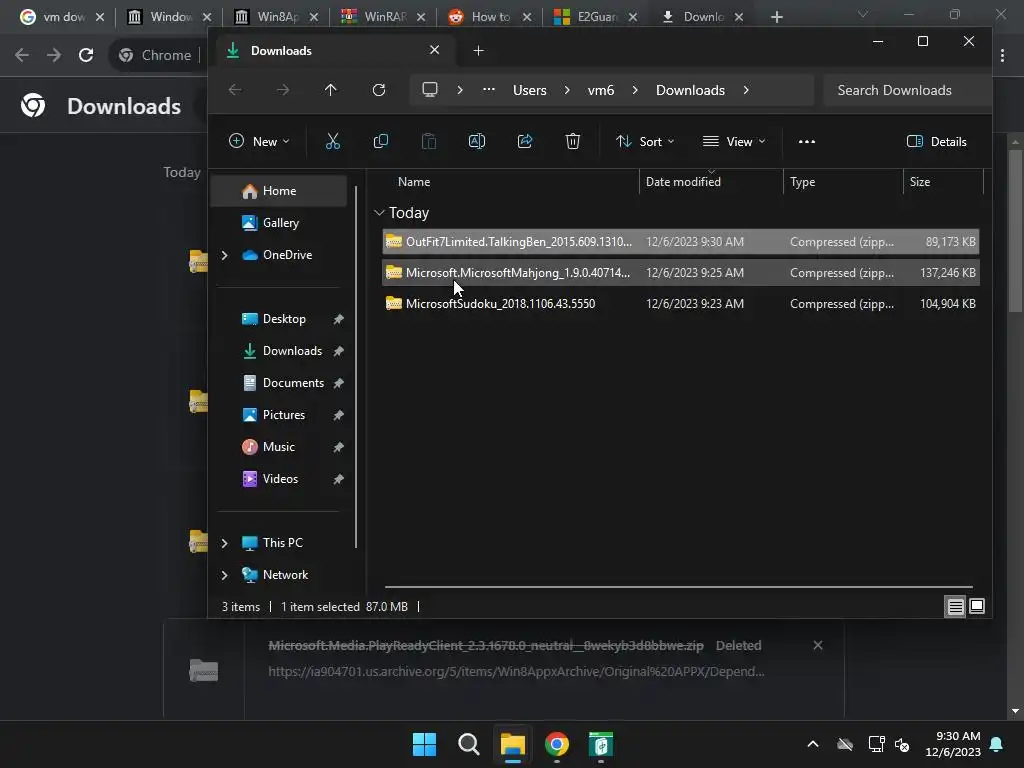
Task: Go up one folder level arrow
Action: tap(330, 90)
